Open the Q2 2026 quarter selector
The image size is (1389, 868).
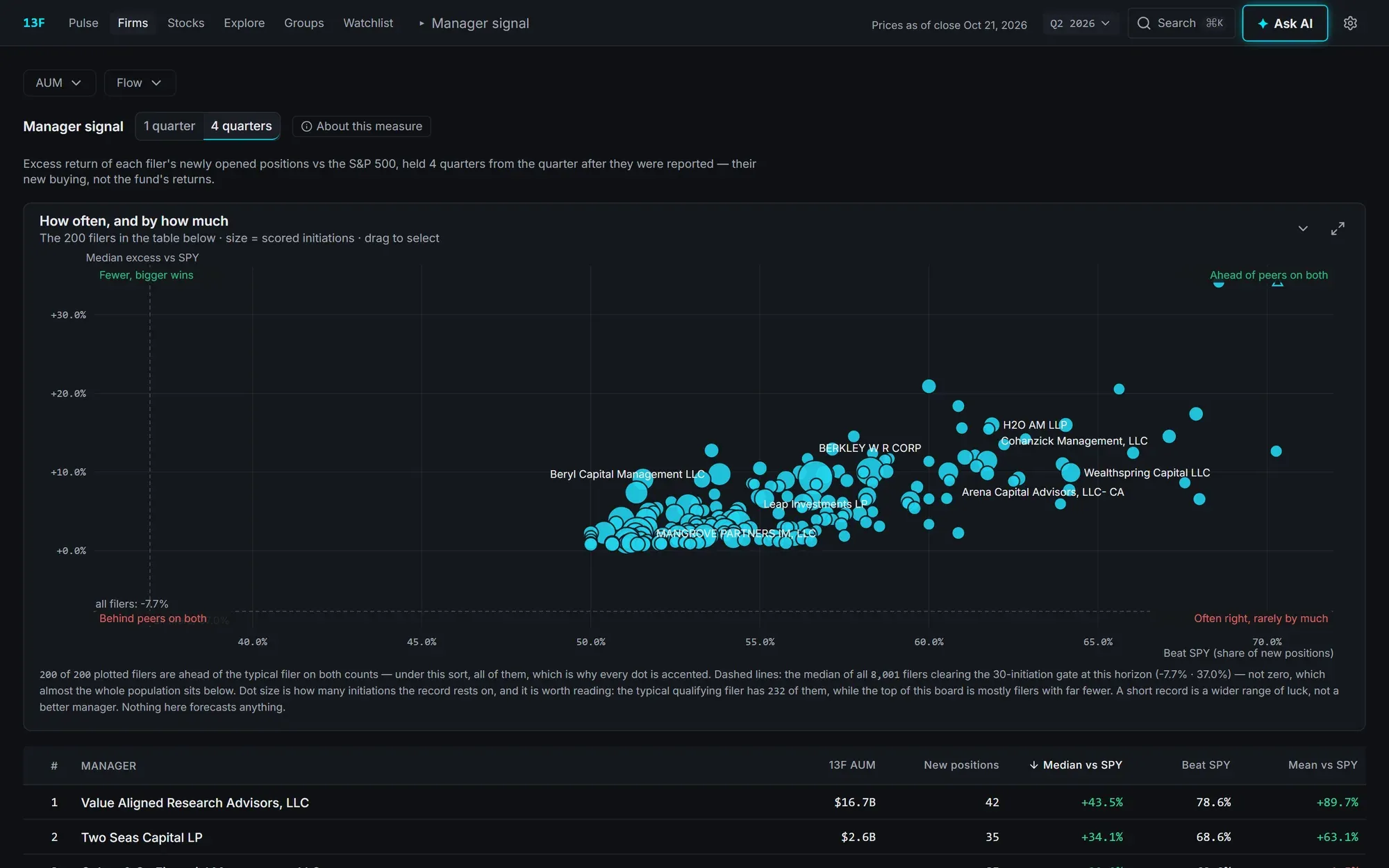point(1080,24)
